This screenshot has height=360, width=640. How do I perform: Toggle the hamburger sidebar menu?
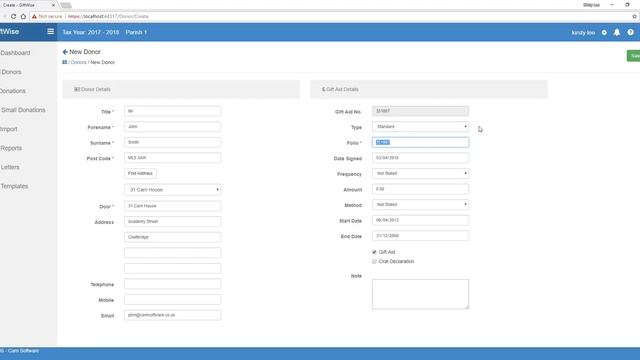click(x=51, y=31)
